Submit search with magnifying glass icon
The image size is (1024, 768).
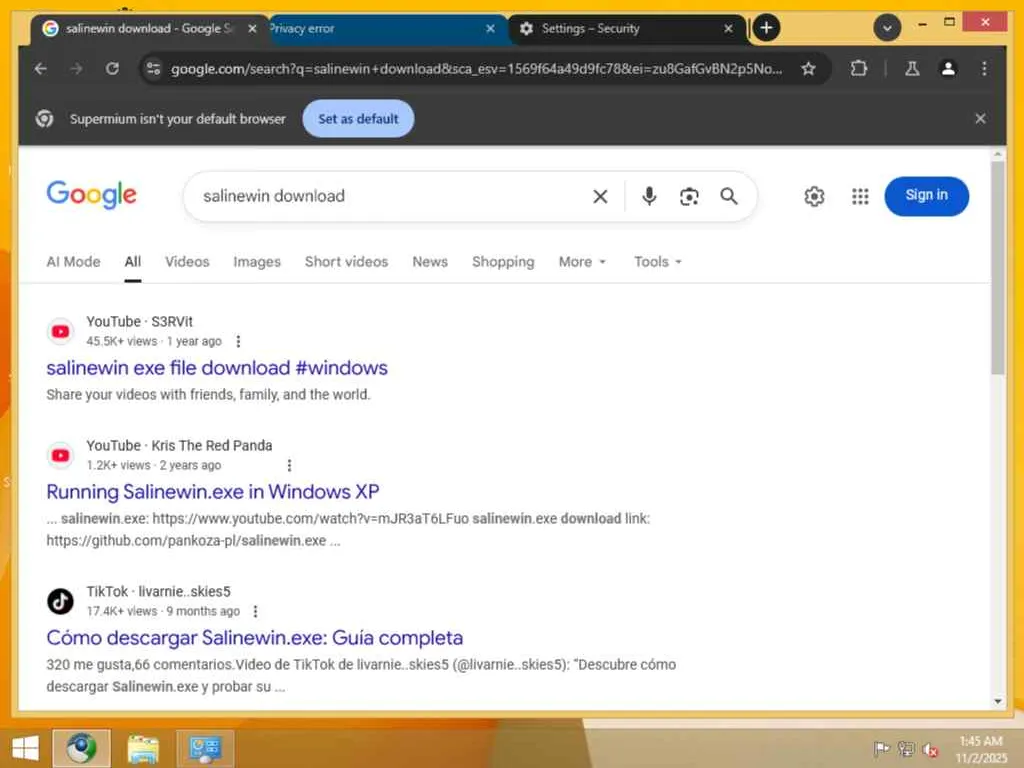tap(729, 196)
